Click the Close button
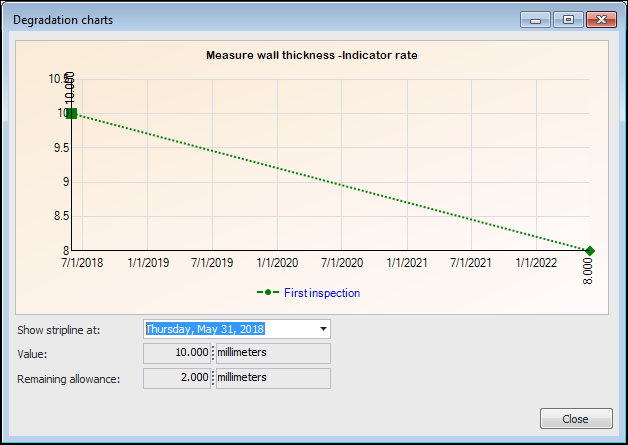This screenshot has height=445, width=628. [x=576, y=419]
